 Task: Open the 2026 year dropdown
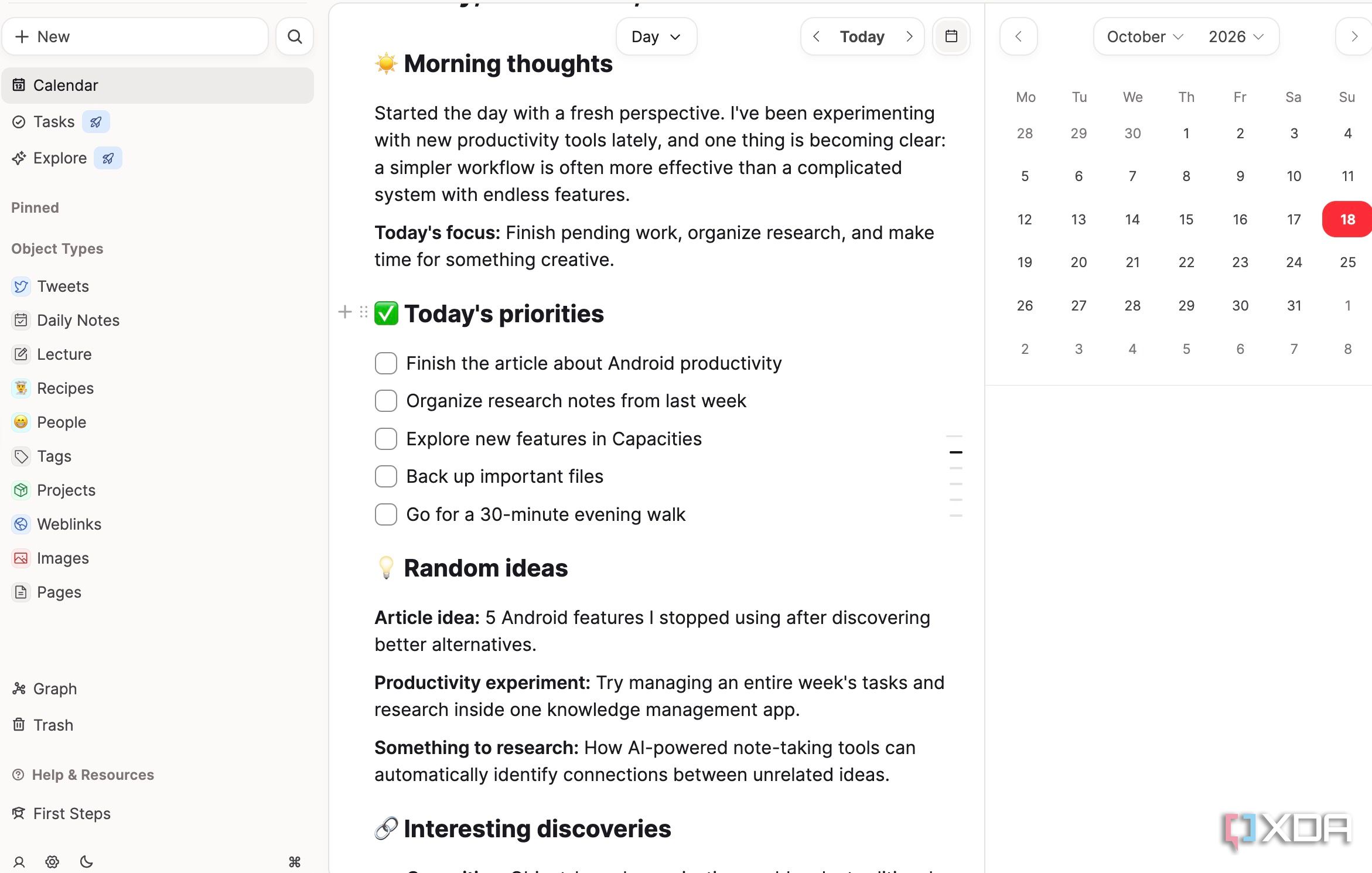(1236, 36)
